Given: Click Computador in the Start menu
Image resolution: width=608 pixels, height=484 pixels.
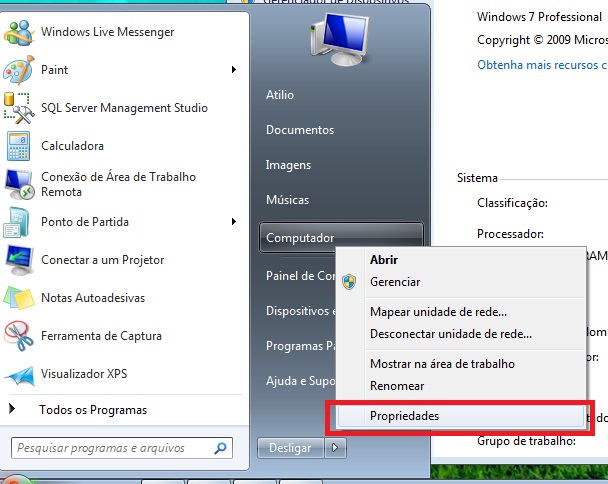Looking at the screenshot, I should (341, 237).
